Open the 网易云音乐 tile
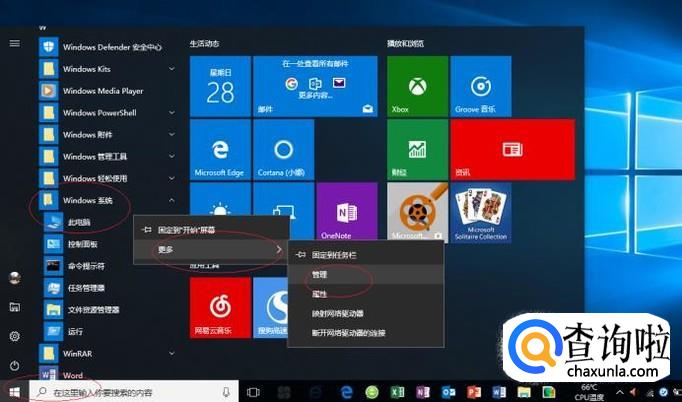Viewport: 682px width, 402px height. (220, 308)
